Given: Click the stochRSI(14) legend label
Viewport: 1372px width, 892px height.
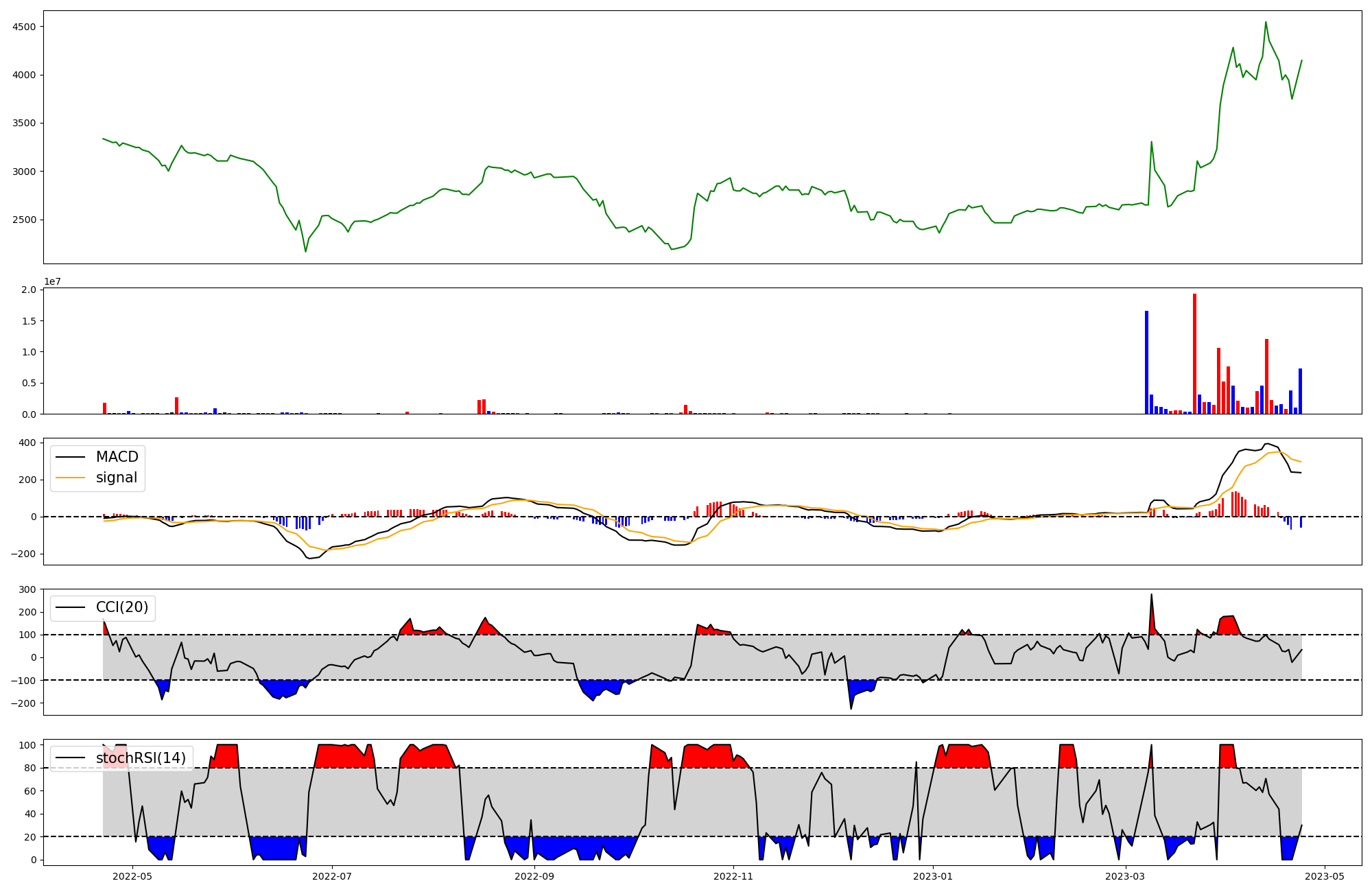Looking at the screenshot, I should [x=141, y=758].
